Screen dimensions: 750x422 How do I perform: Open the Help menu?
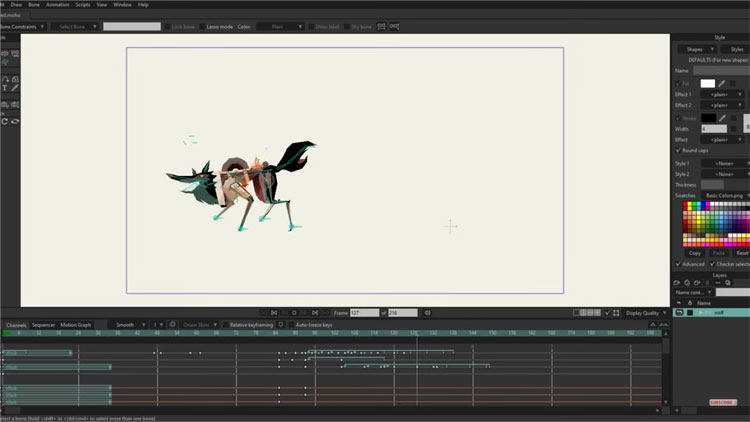pyautogui.click(x=143, y=5)
